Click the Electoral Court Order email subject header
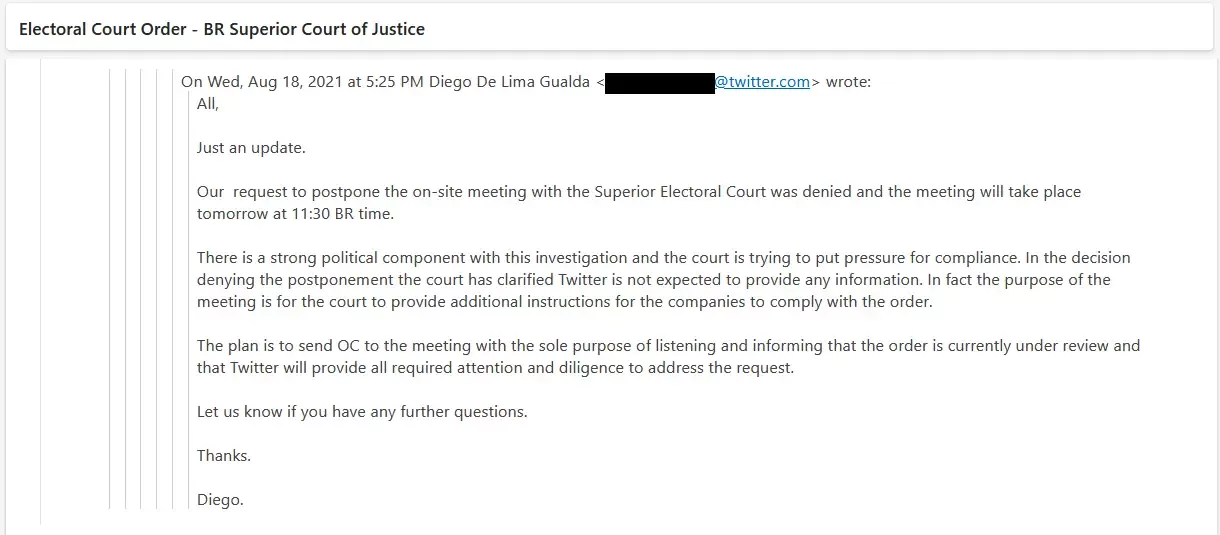Screen dimensions: 1220x535 point(222,29)
